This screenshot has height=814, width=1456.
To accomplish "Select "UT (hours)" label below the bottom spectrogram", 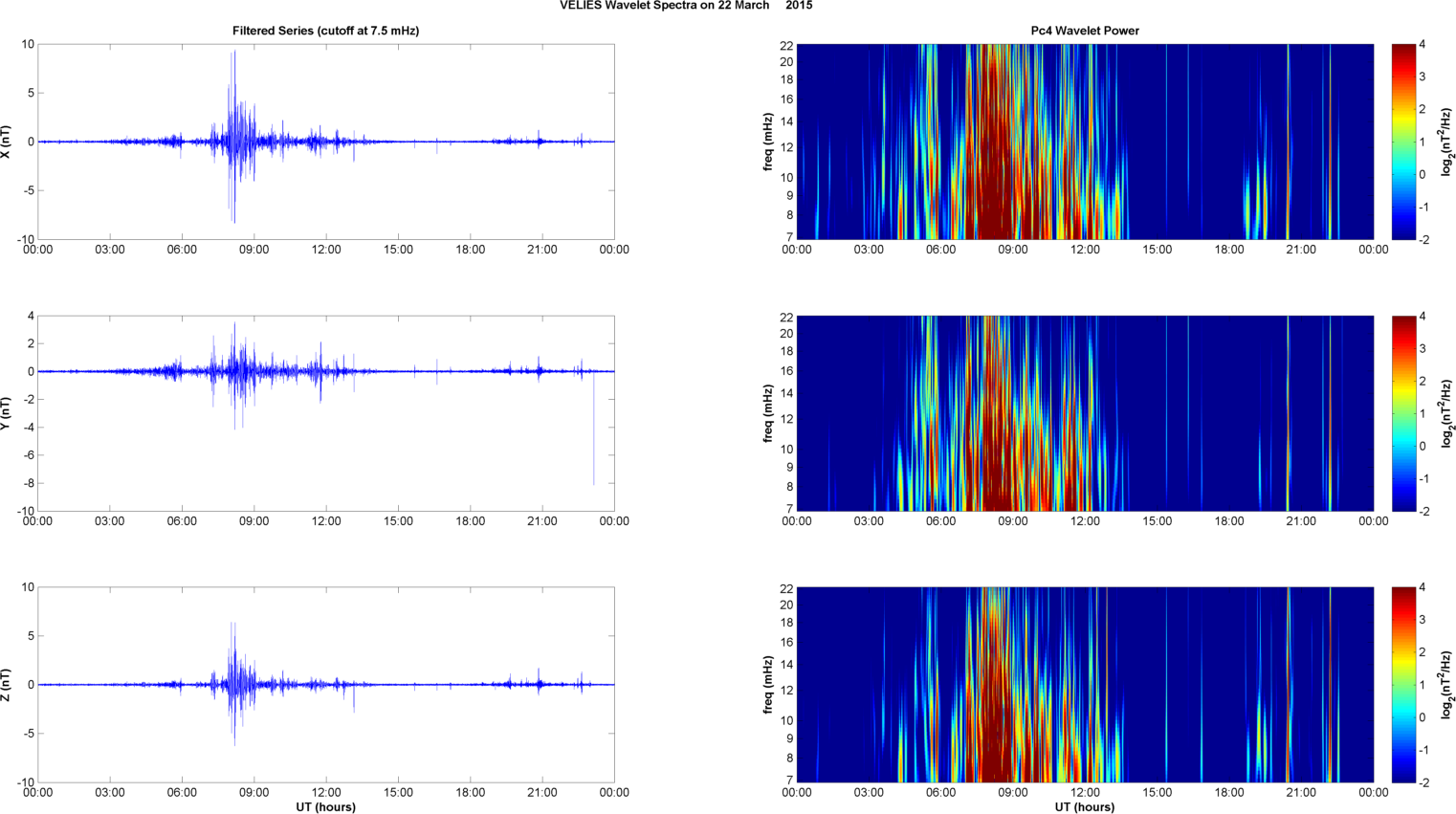I will pyautogui.click(x=1085, y=807).
